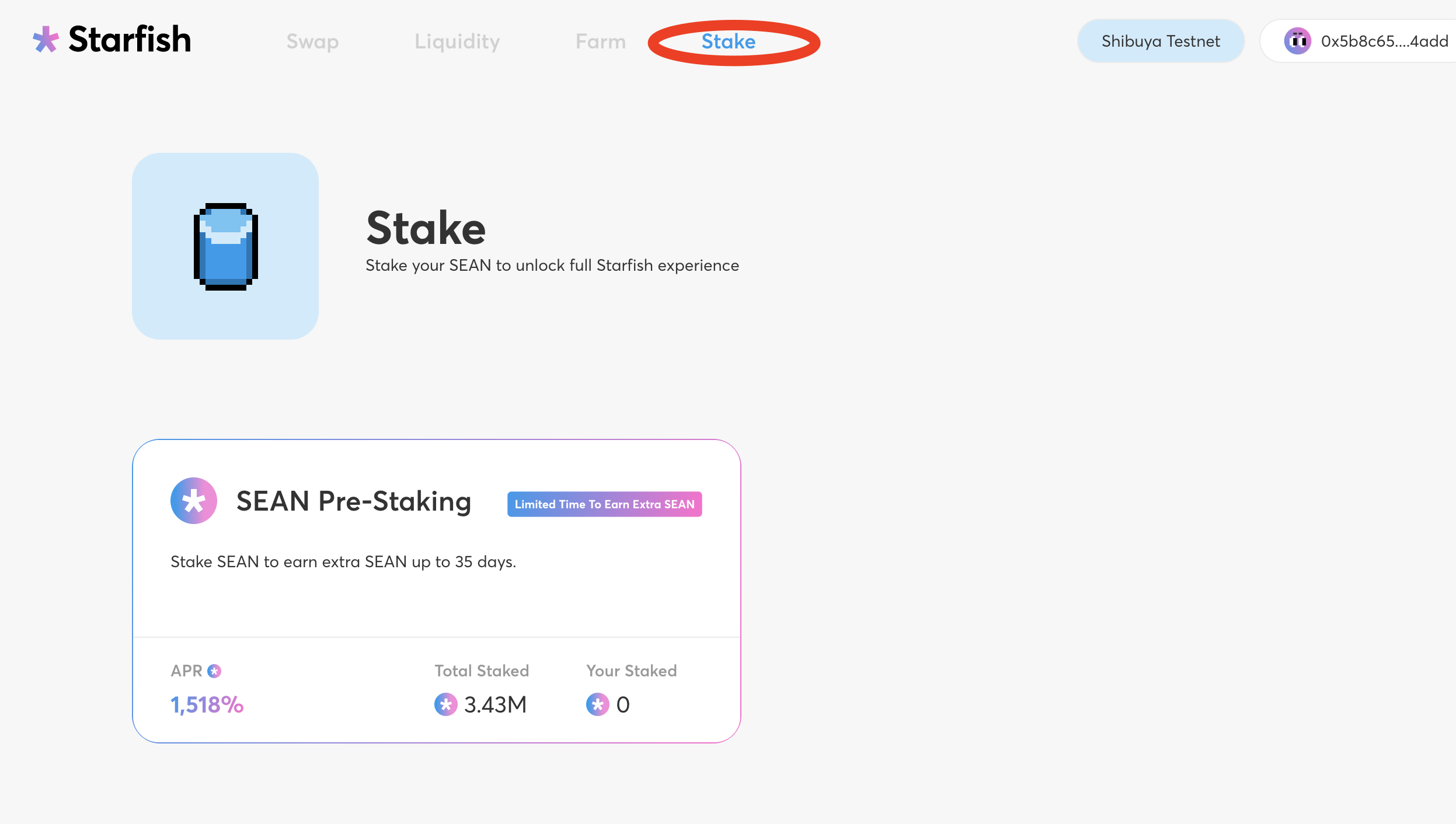Select the Stake tab in navigation
The height and width of the screenshot is (824, 1456).
(728, 41)
